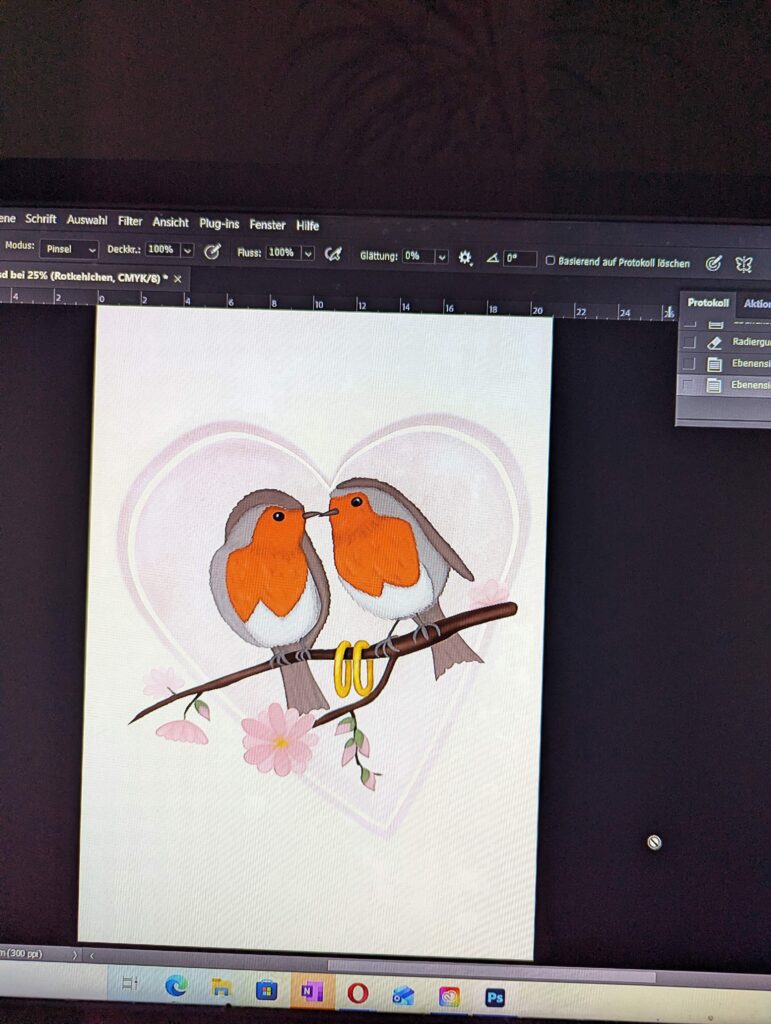Click the pressure-for-size target icon
This screenshot has width=771, height=1024.
pyautogui.click(x=713, y=263)
